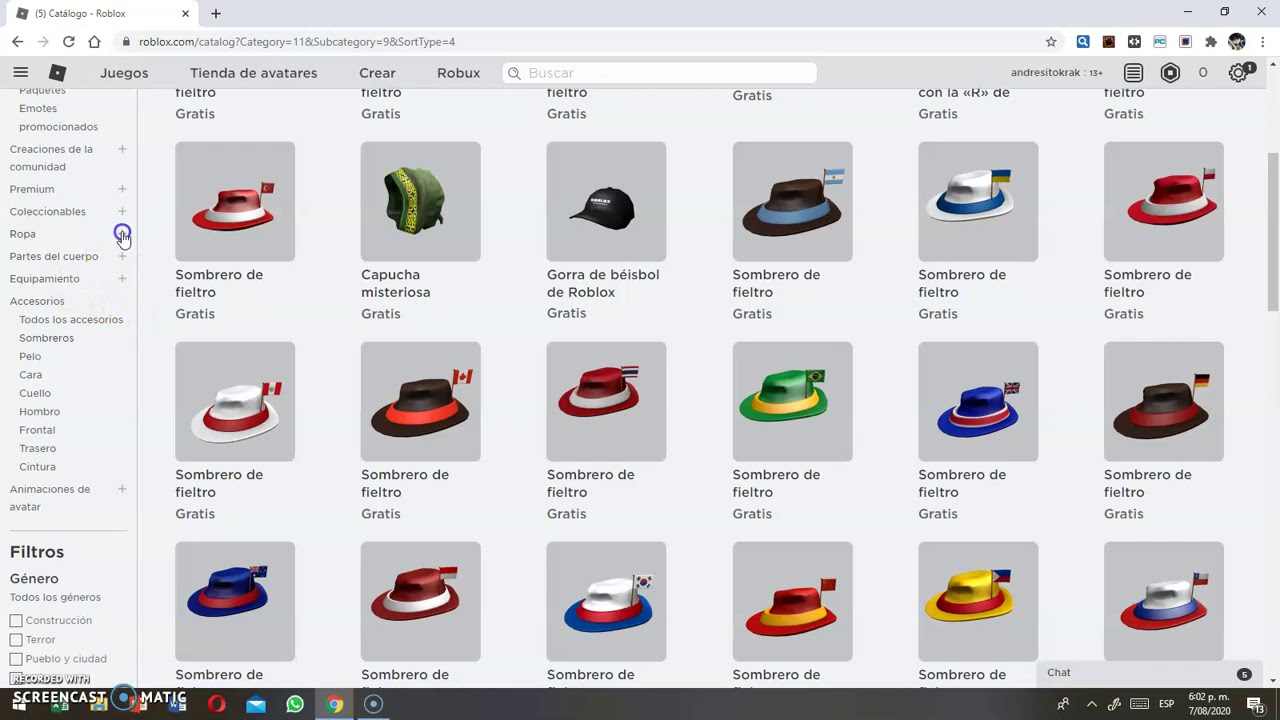
Task: Enable the Pueblo y ciudad checkbox
Action: pos(16,659)
